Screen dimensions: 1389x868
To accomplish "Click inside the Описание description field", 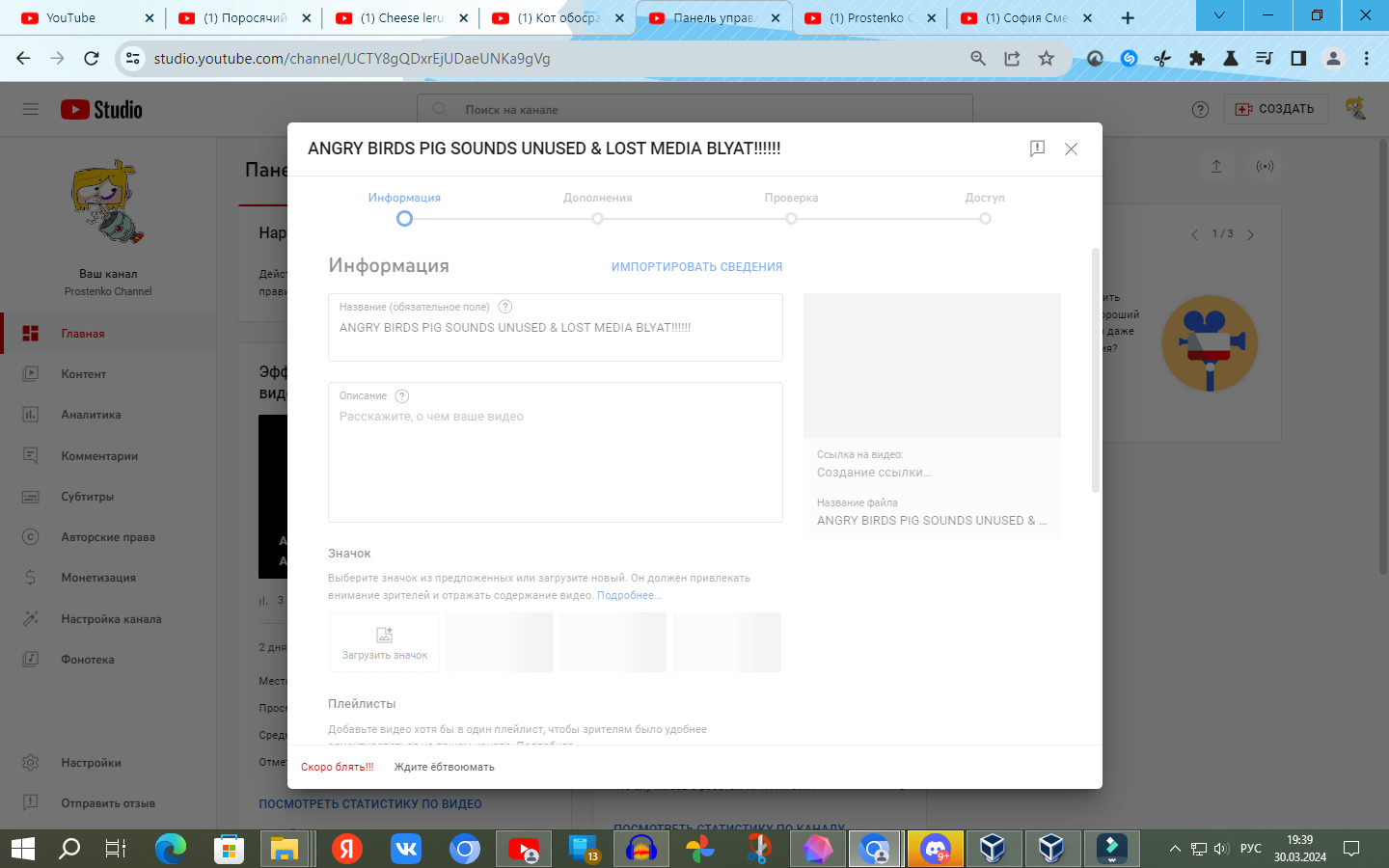I will 555,463.
